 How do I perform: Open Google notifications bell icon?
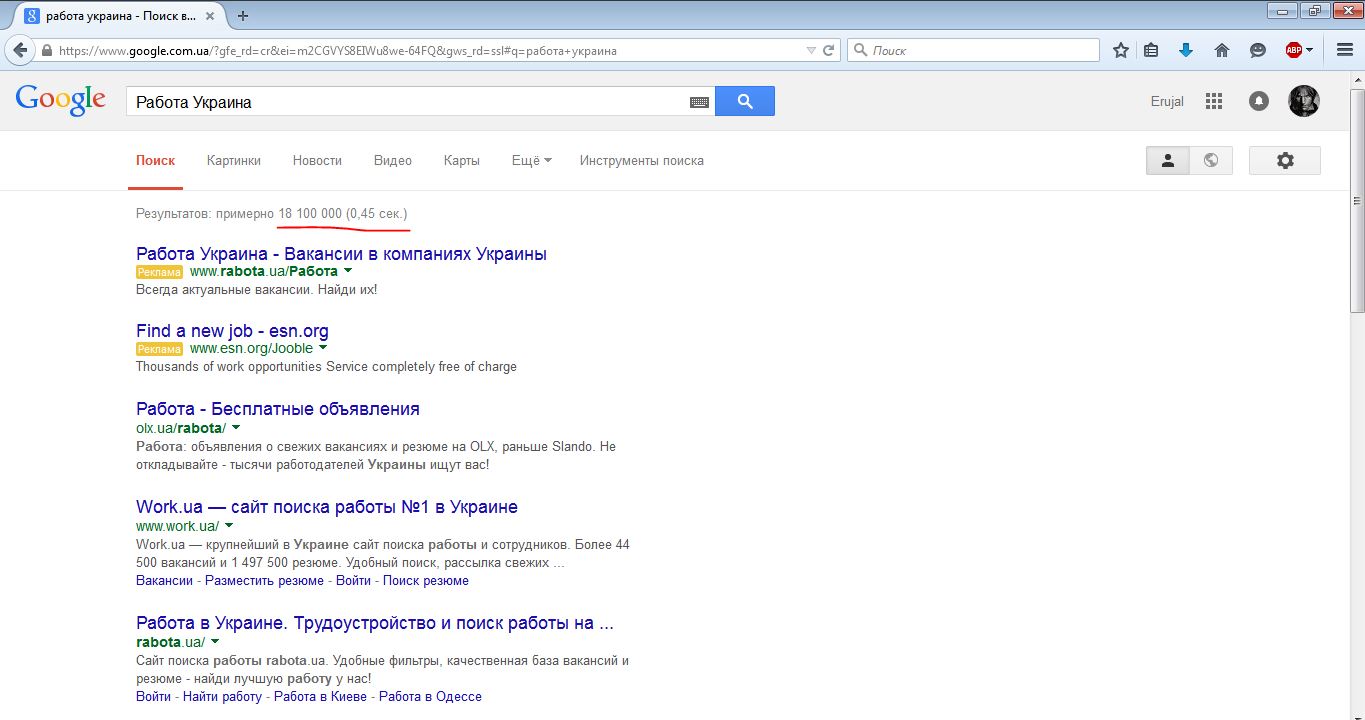click(x=1259, y=101)
